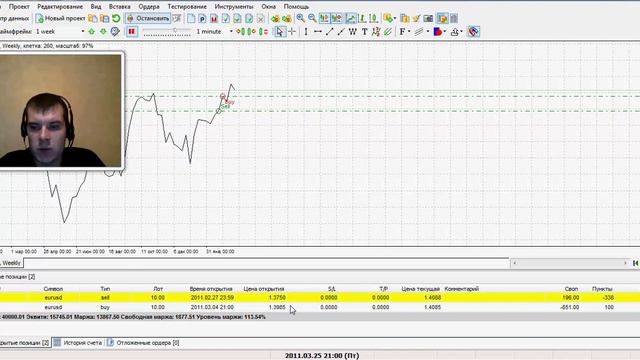Click the scroll-to-end icon beside chart scrollbar
Screen dimensions: 640x360
pyautogui.click(x=636, y=263)
